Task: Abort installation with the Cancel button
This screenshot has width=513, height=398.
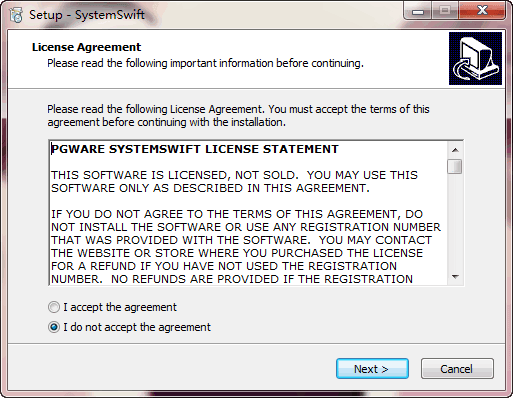Action: 457,369
